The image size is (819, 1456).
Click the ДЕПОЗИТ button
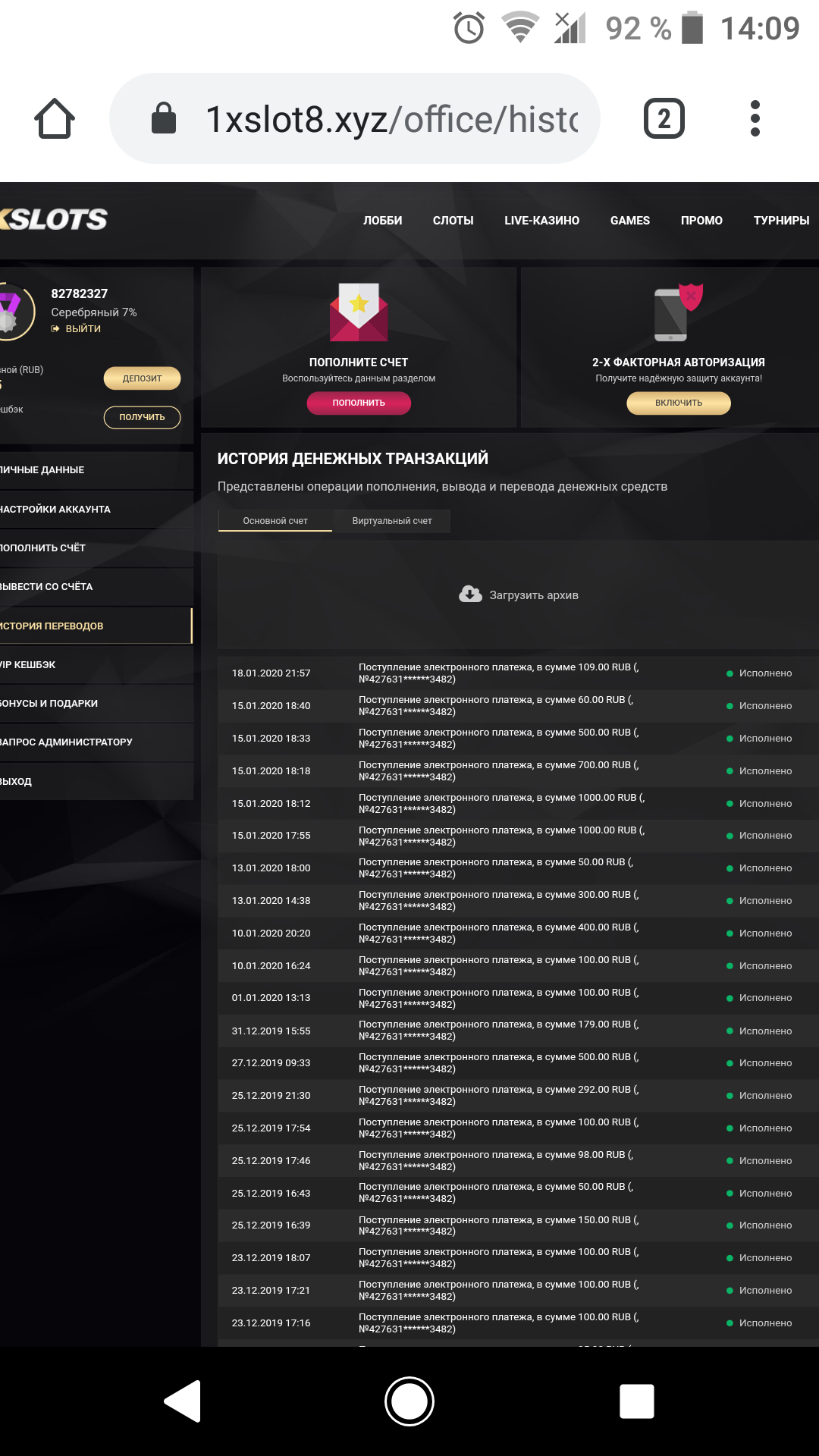tap(142, 378)
